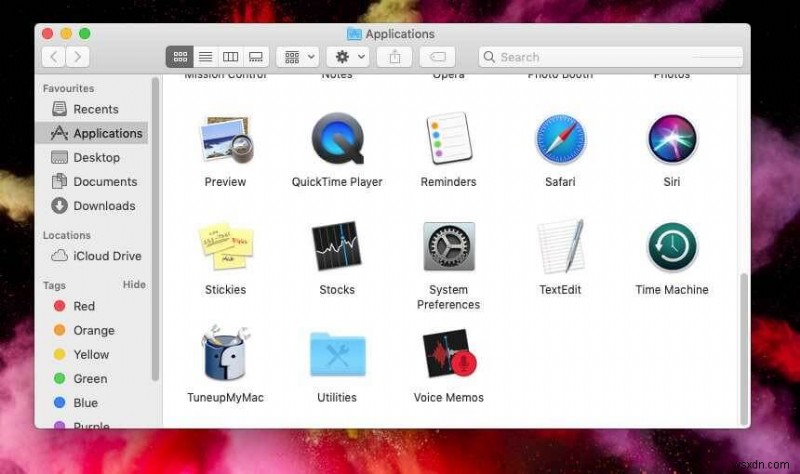Switch to column view

(x=231, y=57)
